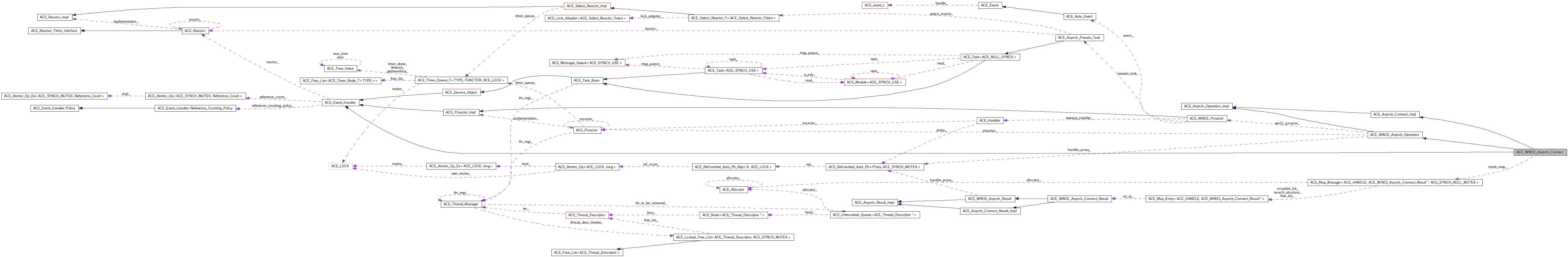Click the ACE_Reactor class box

(x=195, y=30)
